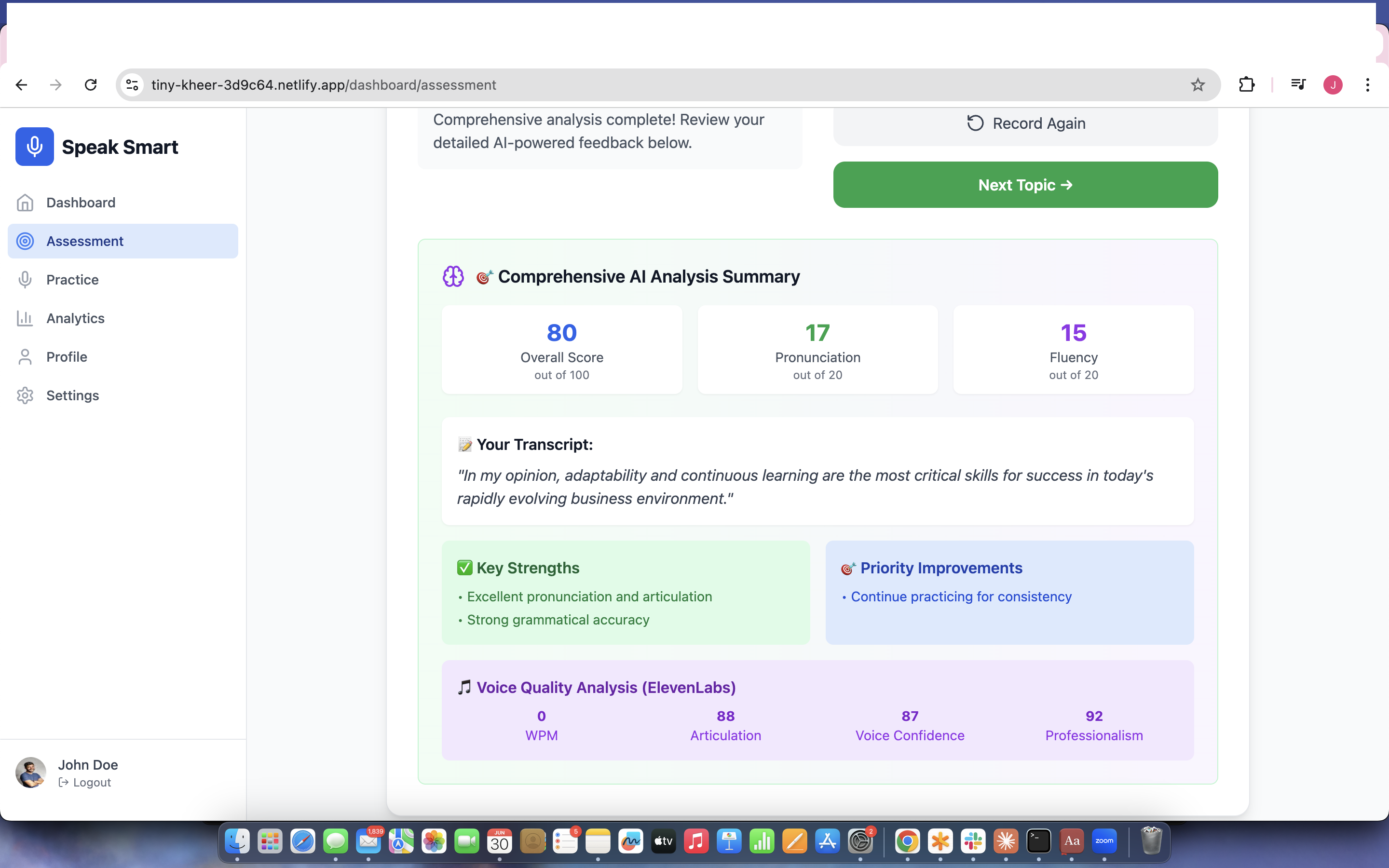Click the media control icon in toolbar

[1298, 85]
